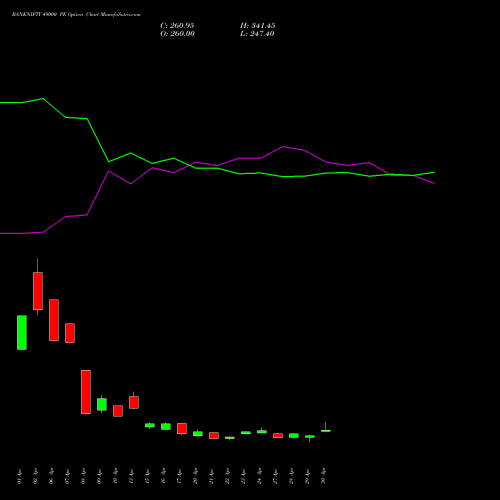Click the high price value H: 341.45

click(x=257, y=26)
